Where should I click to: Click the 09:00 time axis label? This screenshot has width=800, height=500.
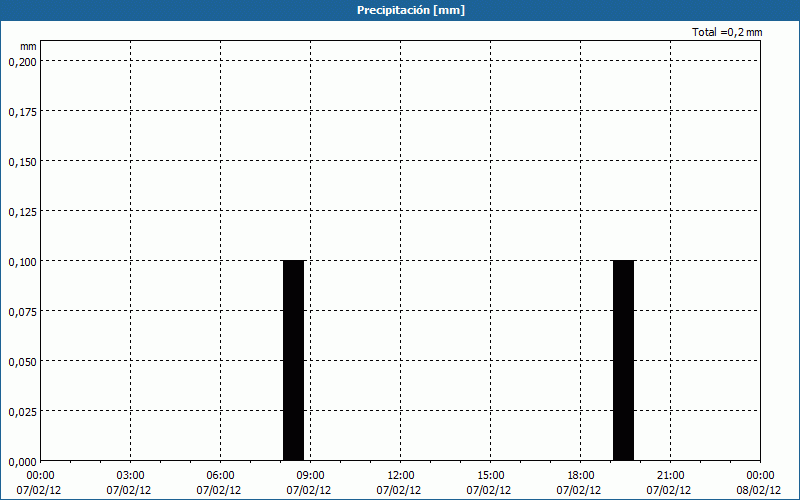pyautogui.click(x=311, y=476)
